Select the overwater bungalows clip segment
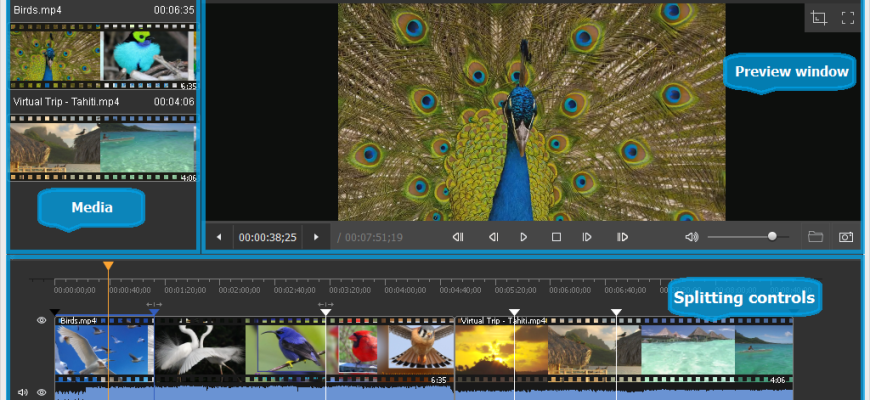Screen dimensions: 870x400 point(688,350)
